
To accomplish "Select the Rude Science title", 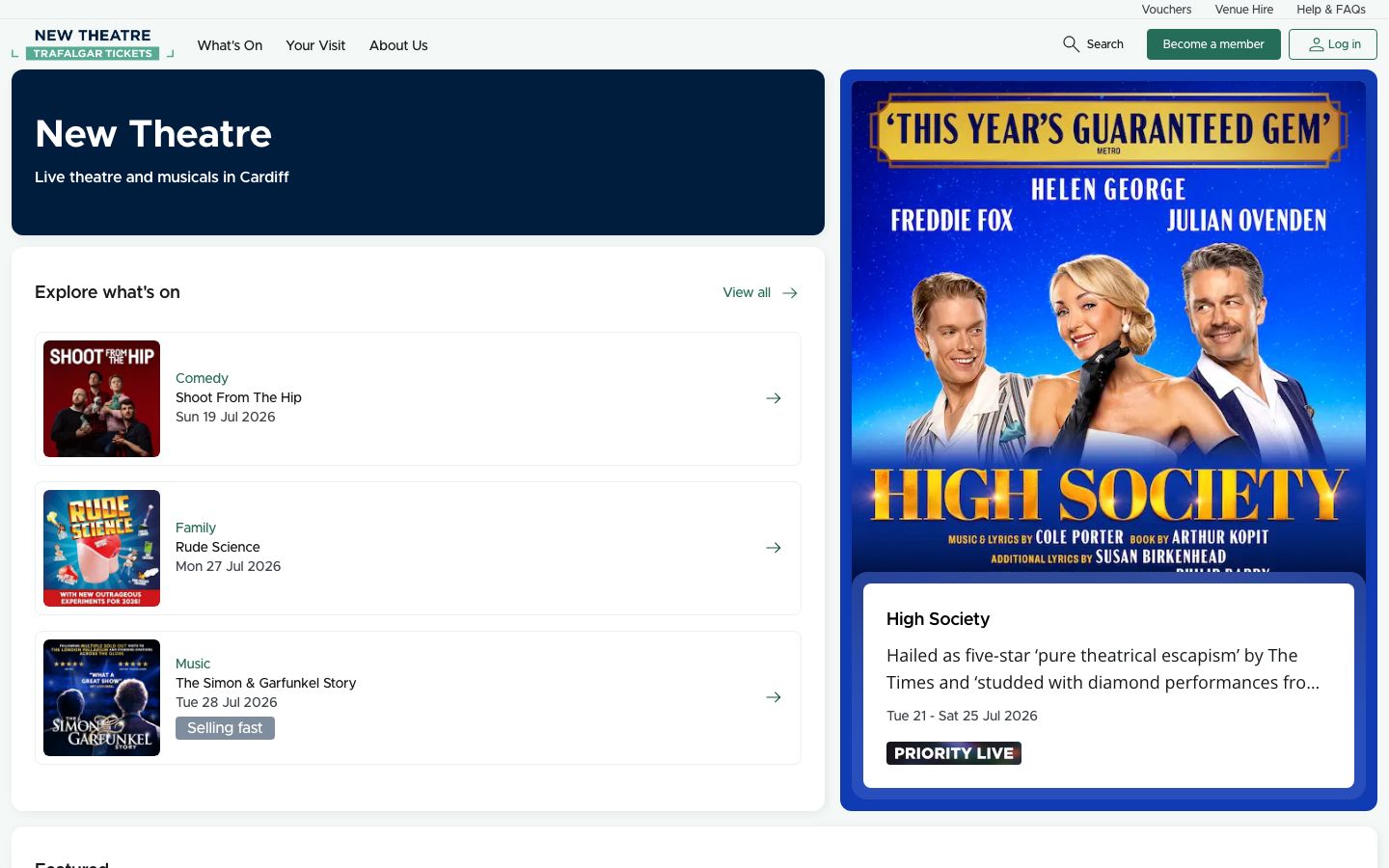I will 218,547.
